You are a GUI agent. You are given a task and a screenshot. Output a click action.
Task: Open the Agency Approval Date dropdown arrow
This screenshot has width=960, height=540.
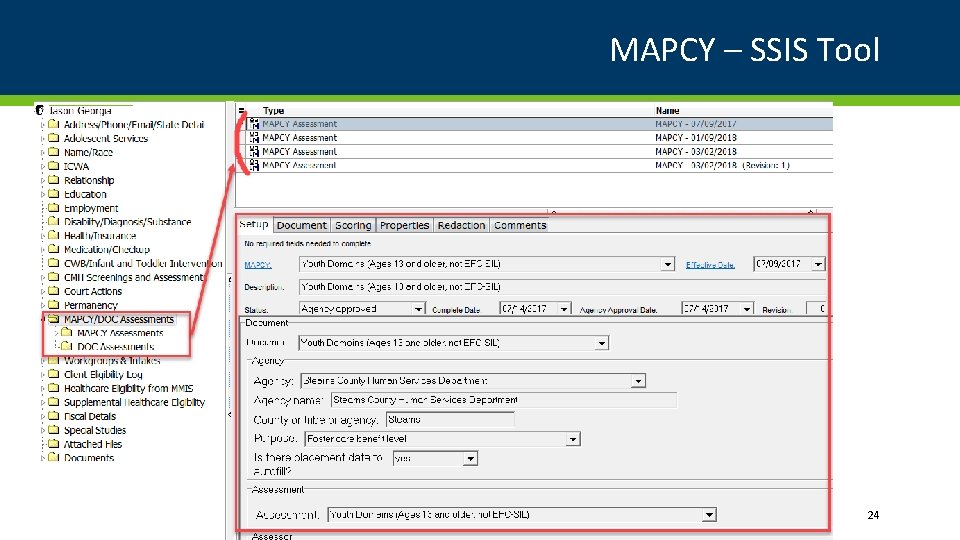pyautogui.click(x=746, y=309)
